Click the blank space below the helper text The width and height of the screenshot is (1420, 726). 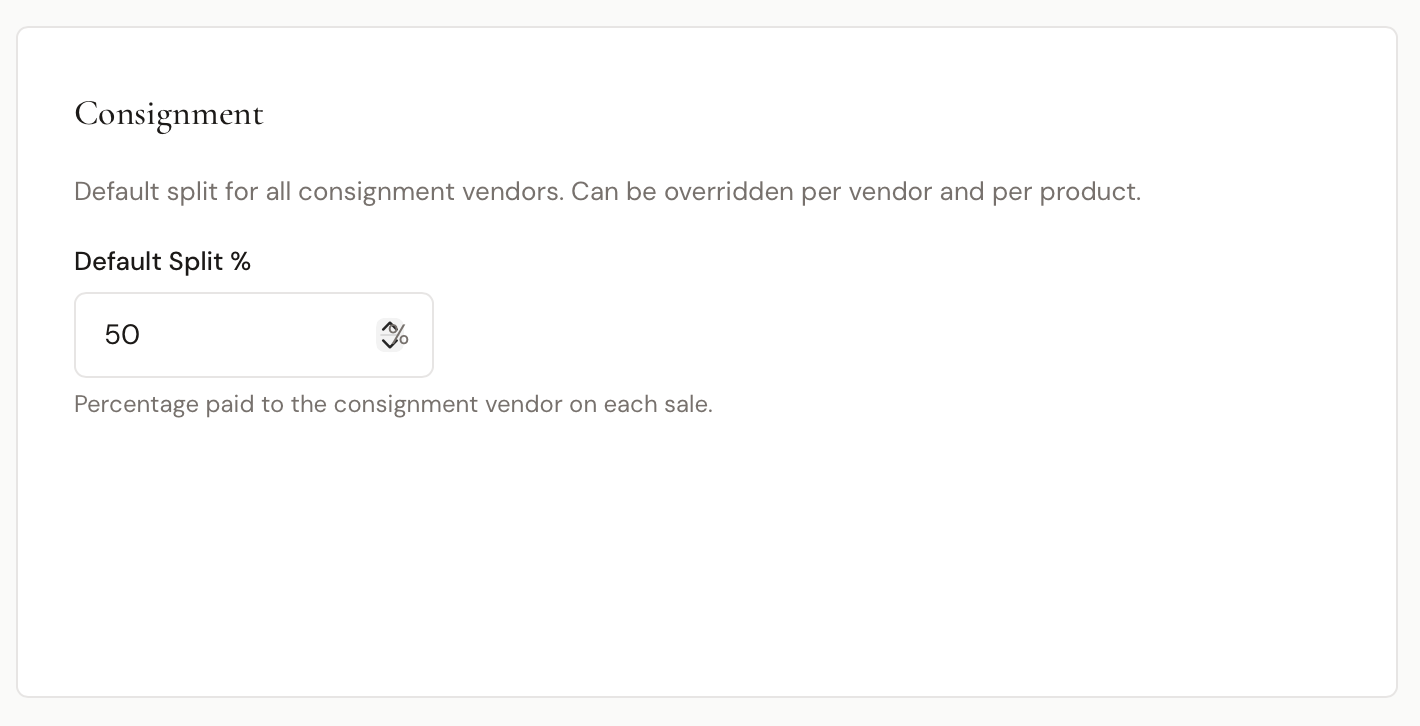click(400, 470)
